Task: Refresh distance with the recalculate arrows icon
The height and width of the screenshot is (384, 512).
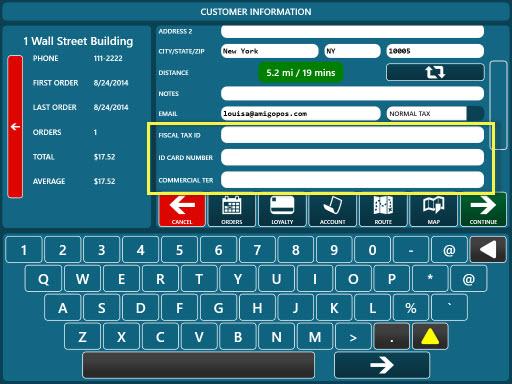Action: tap(435, 72)
